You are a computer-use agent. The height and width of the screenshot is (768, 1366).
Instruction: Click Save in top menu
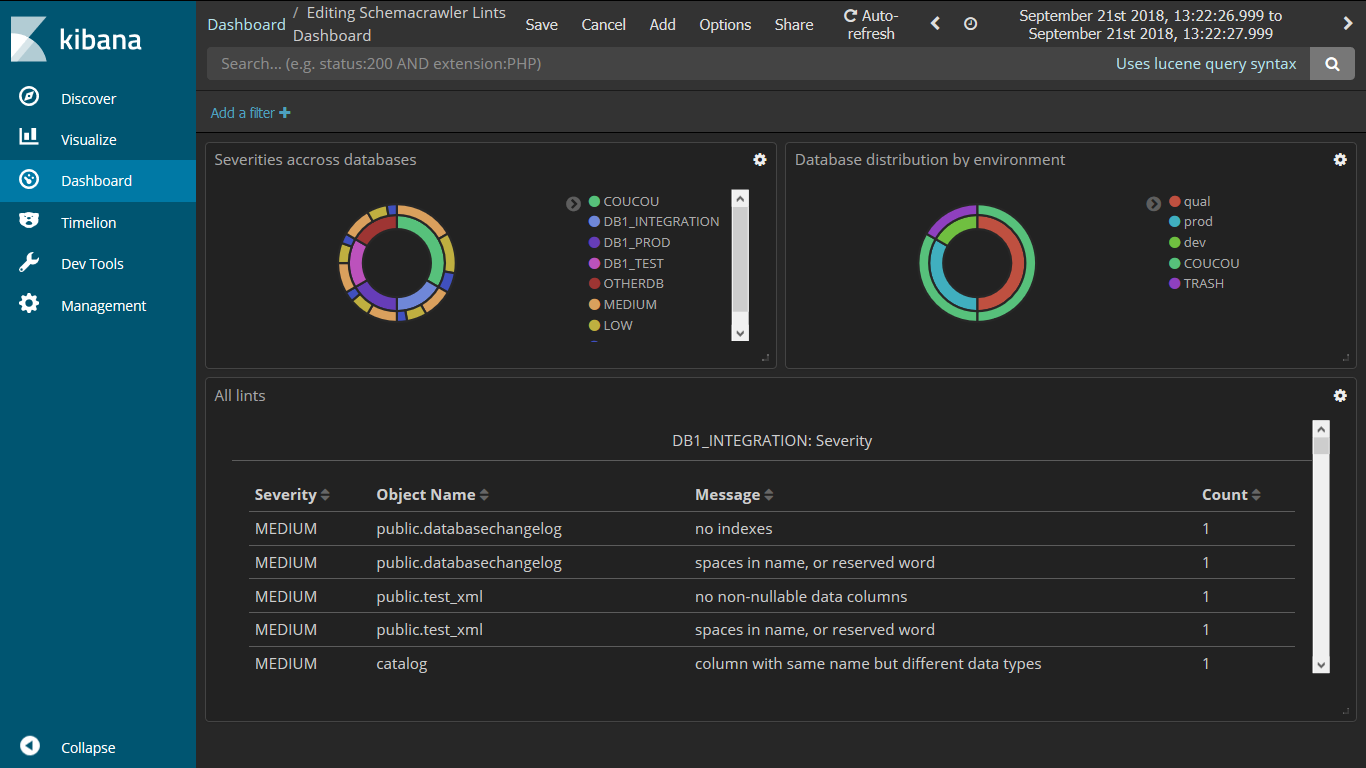[542, 24]
